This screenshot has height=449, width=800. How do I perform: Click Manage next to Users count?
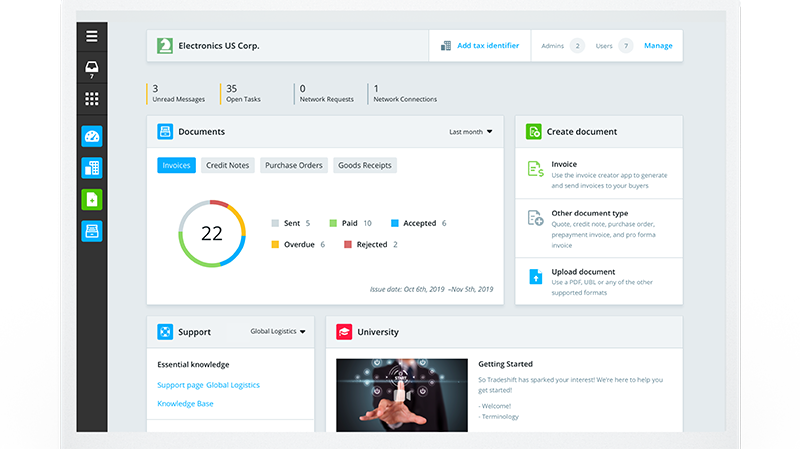[x=658, y=46]
